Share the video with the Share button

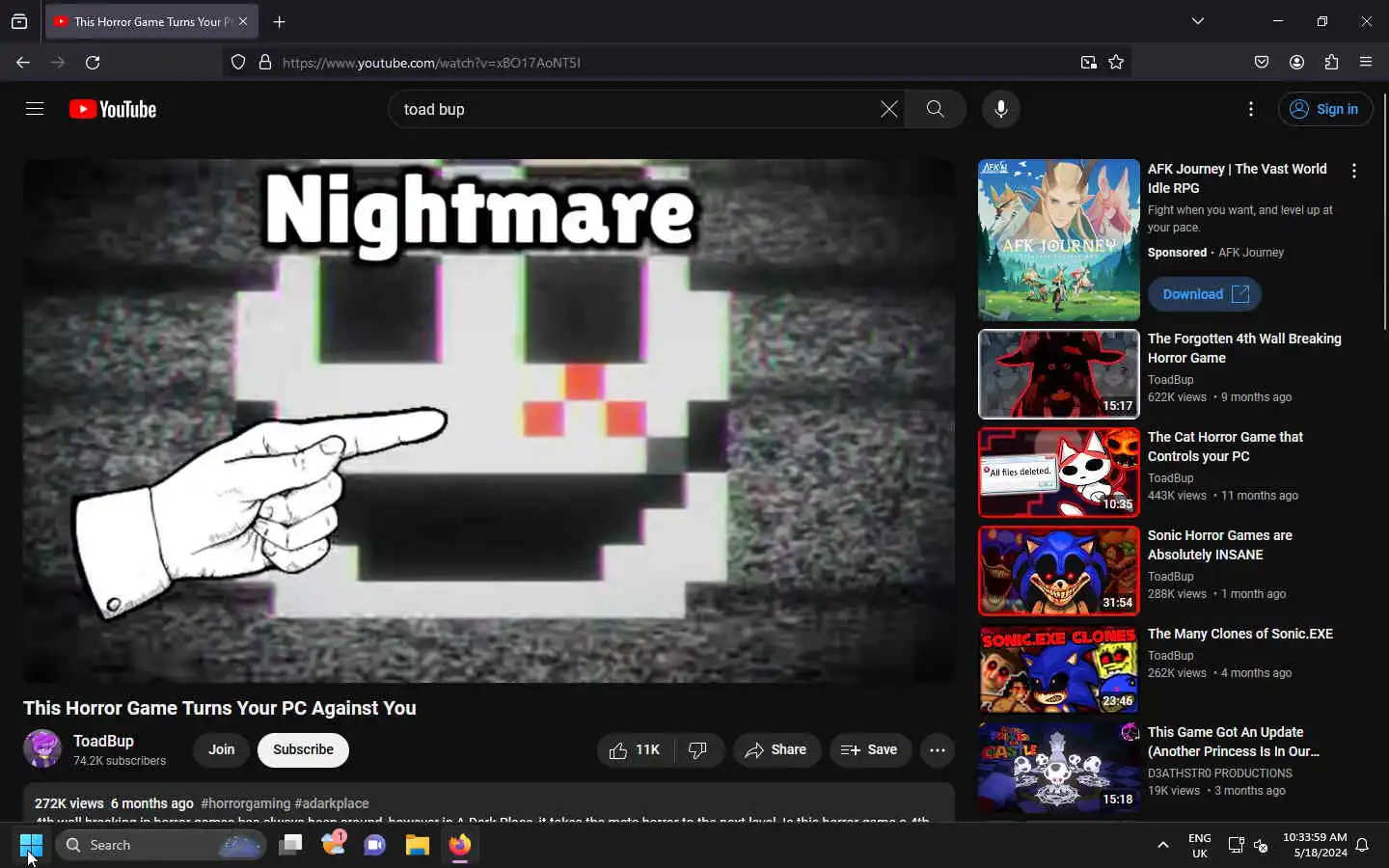coord(776,750)
